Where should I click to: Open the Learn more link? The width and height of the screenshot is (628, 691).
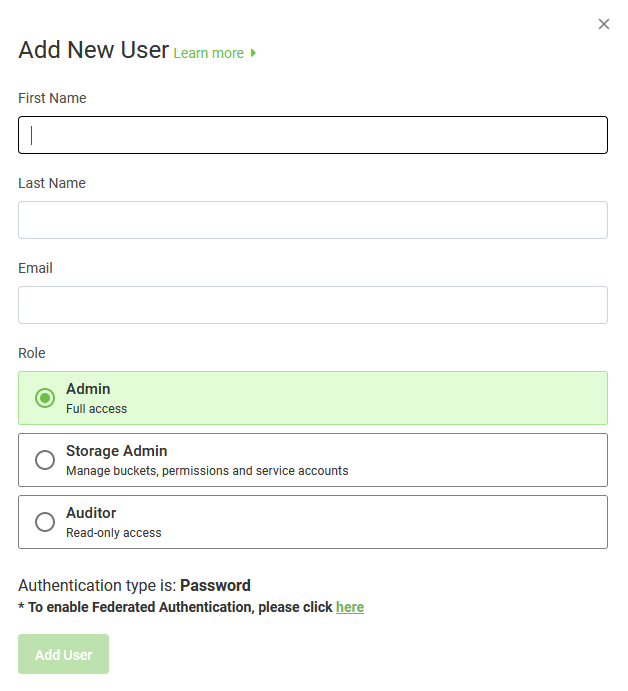[208, 53]
